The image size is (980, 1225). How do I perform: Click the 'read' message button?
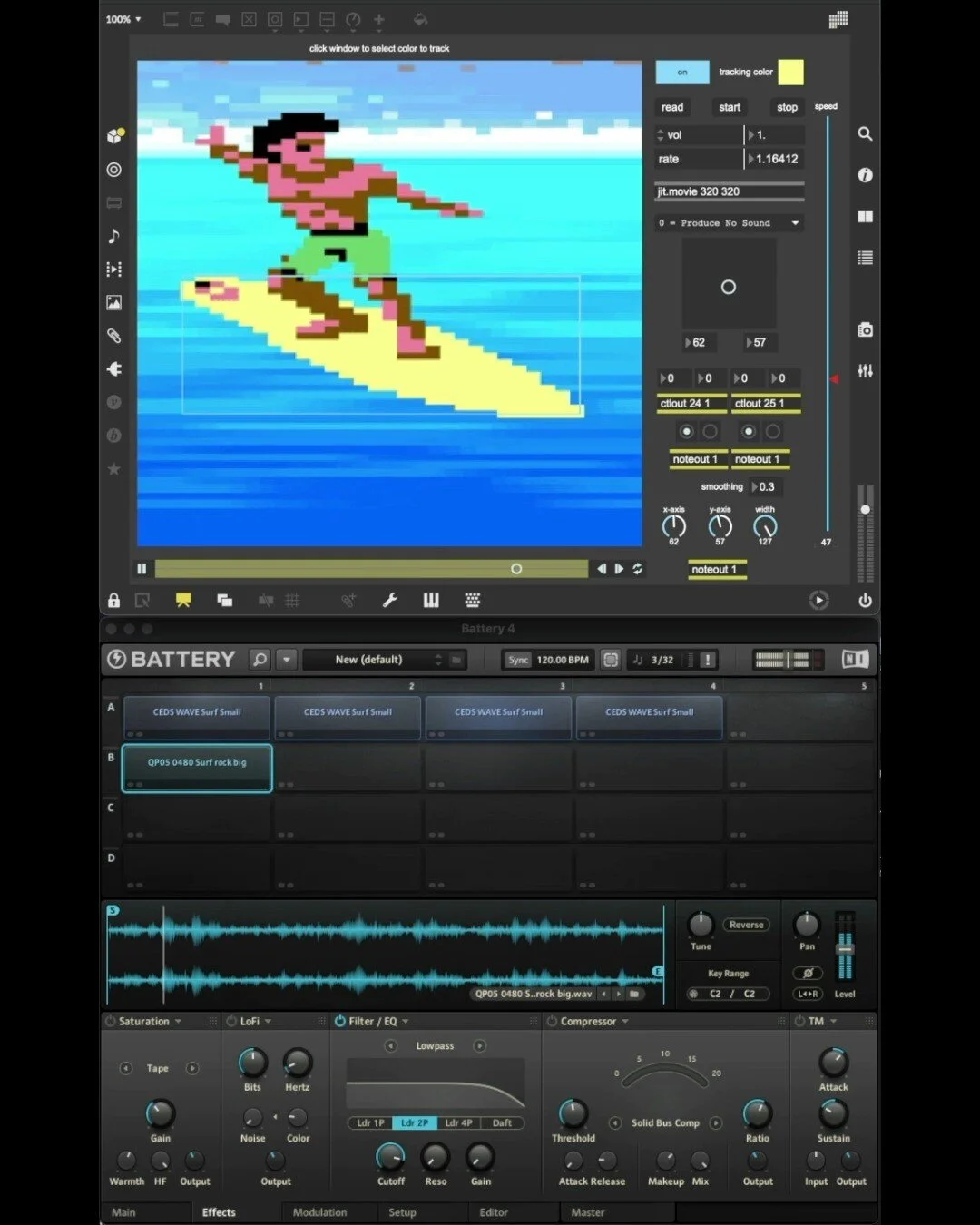[672, 107]
